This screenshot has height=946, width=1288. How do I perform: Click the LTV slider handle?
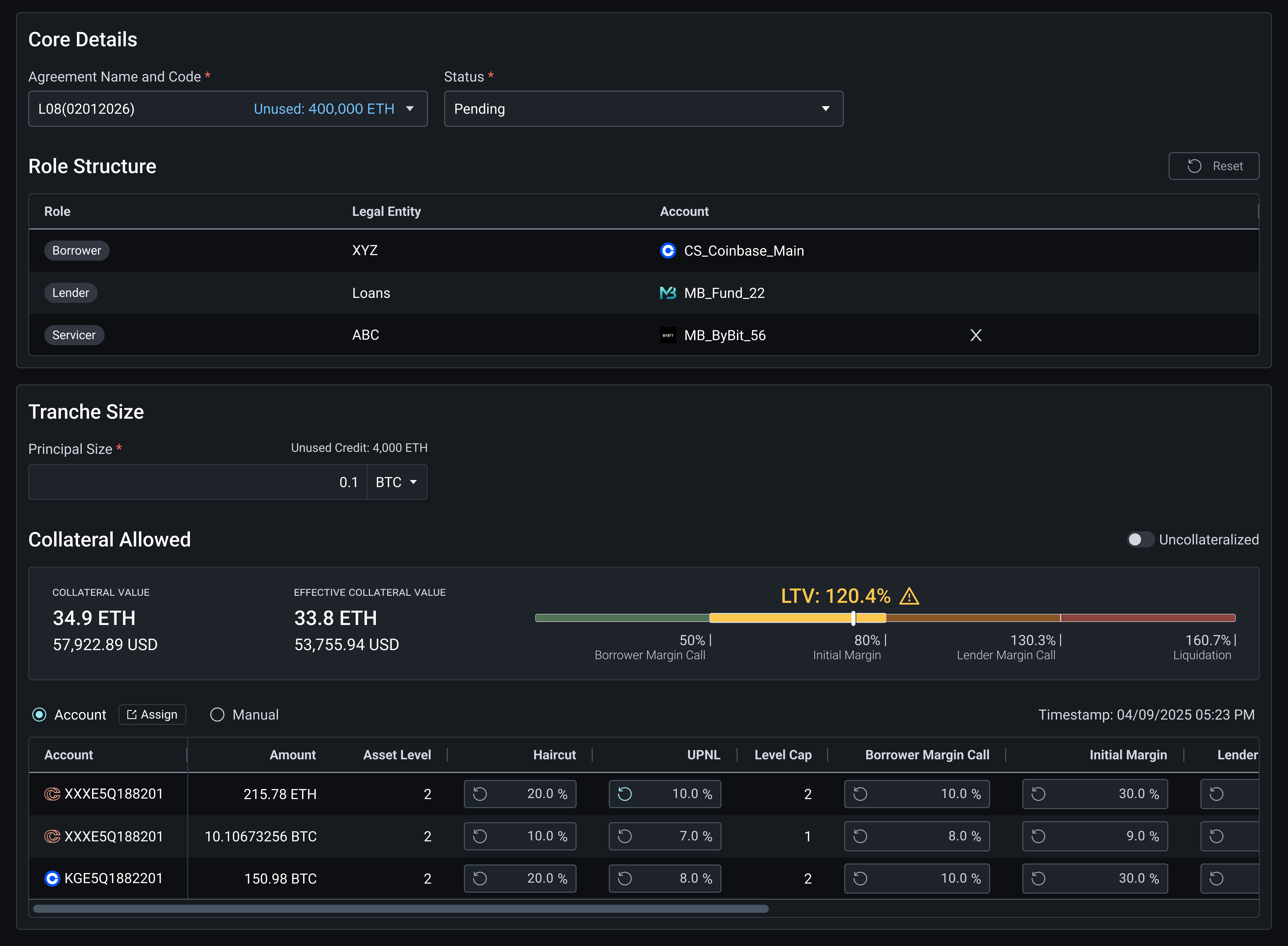[x=854, y=618]
